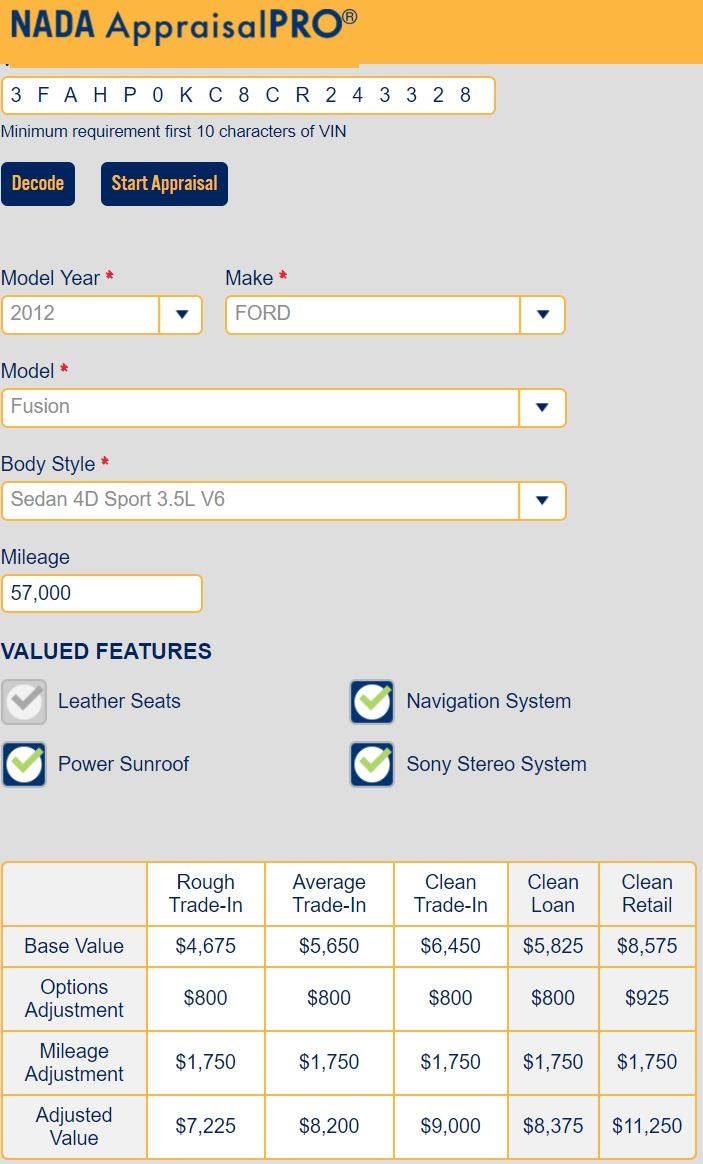Screen dimensions: 703x1164
Task: Click the $8,375 adjusted Clean Loan value
Action: [553, 1126]
